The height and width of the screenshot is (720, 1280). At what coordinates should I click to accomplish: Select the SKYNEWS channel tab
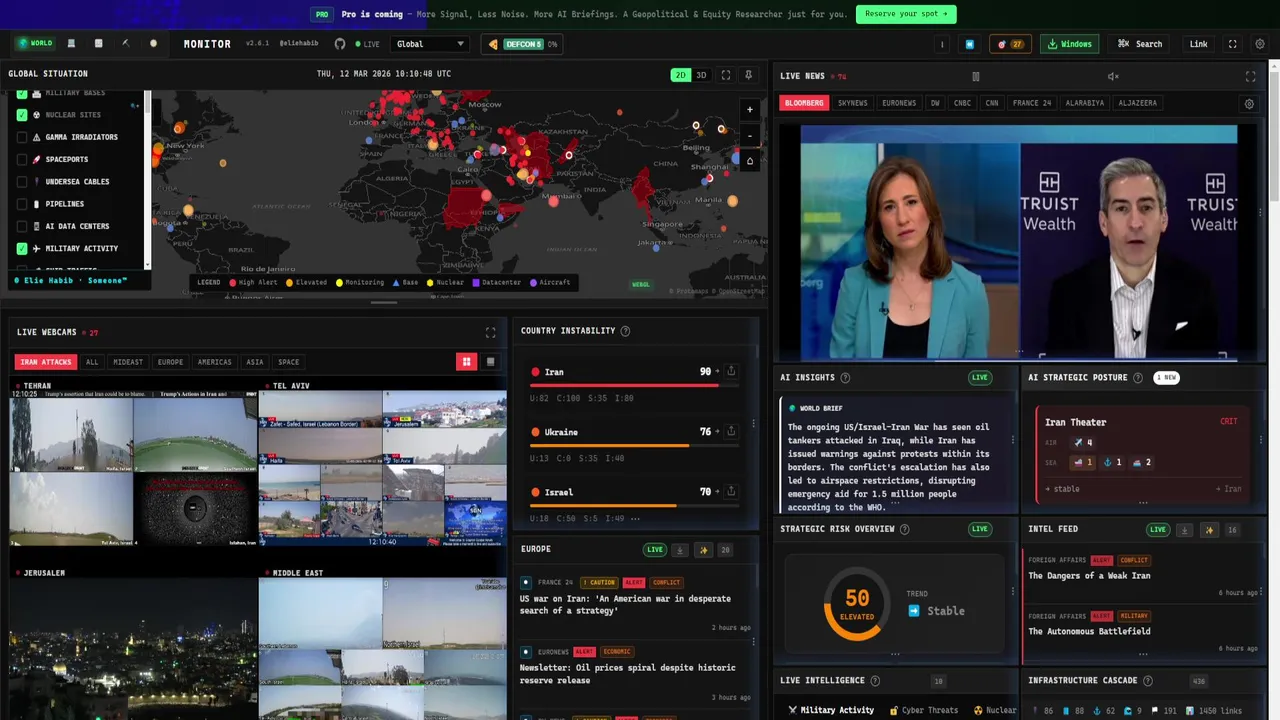click(853, 103)
